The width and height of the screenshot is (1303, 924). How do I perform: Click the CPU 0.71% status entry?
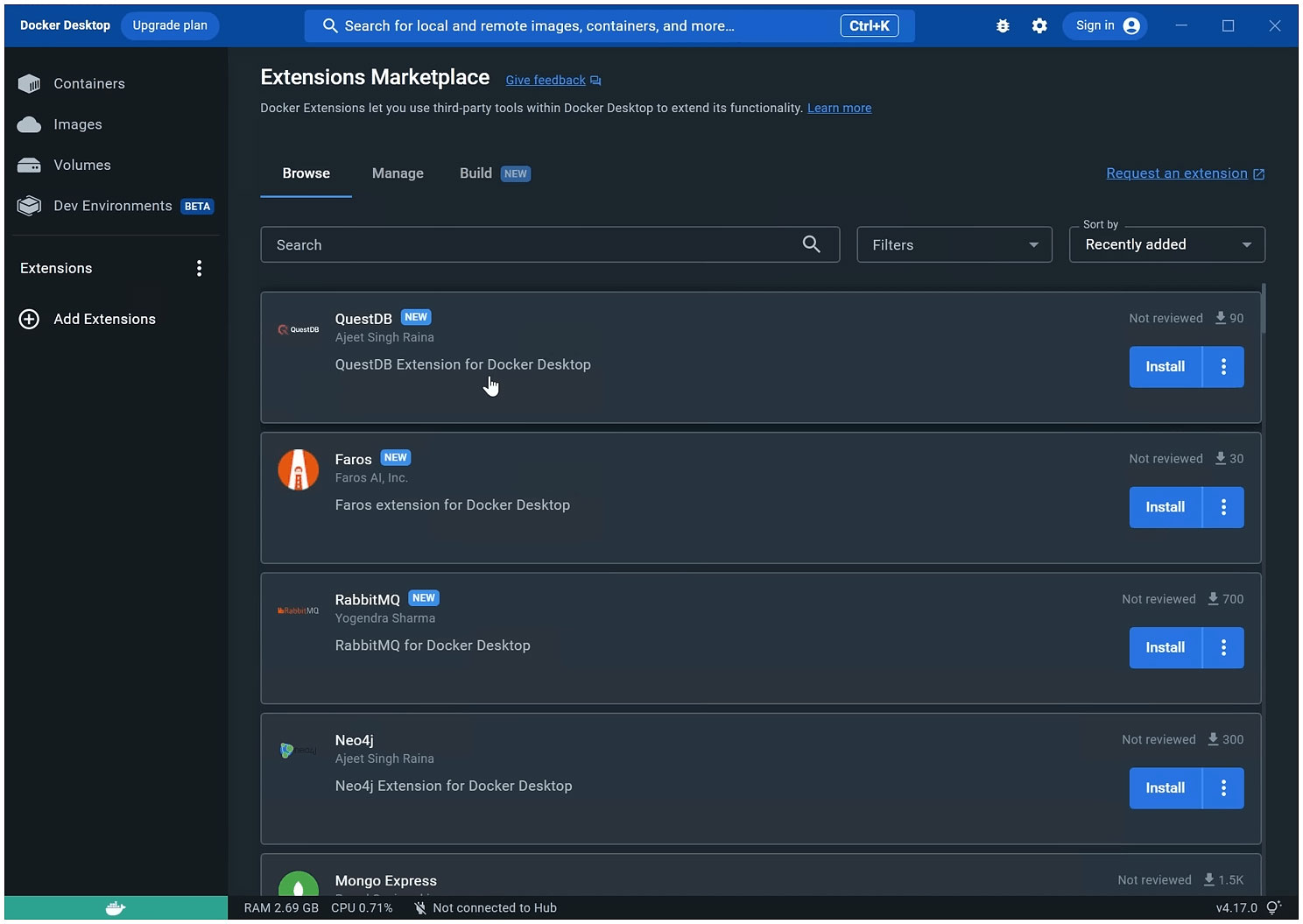tap(362, 908)
